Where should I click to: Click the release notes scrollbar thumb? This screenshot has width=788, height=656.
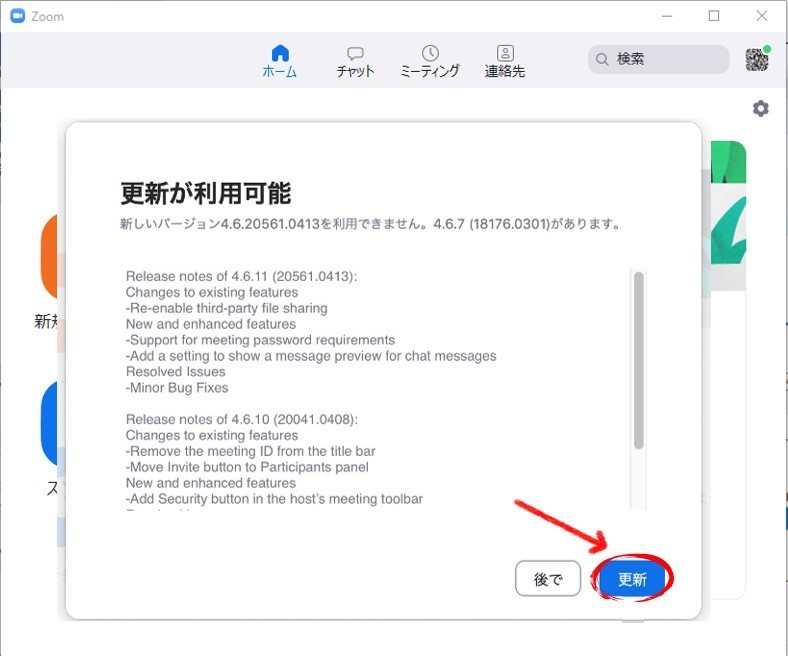(638, 360)
